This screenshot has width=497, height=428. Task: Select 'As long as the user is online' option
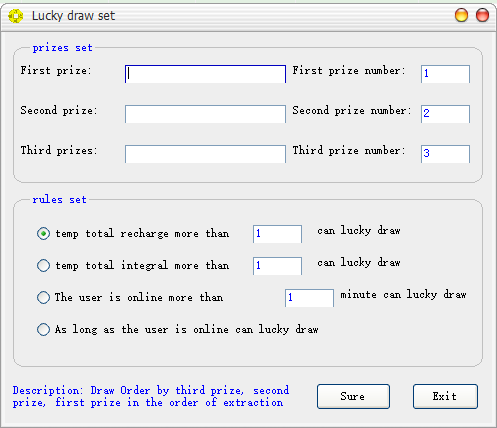coord(43,329)
